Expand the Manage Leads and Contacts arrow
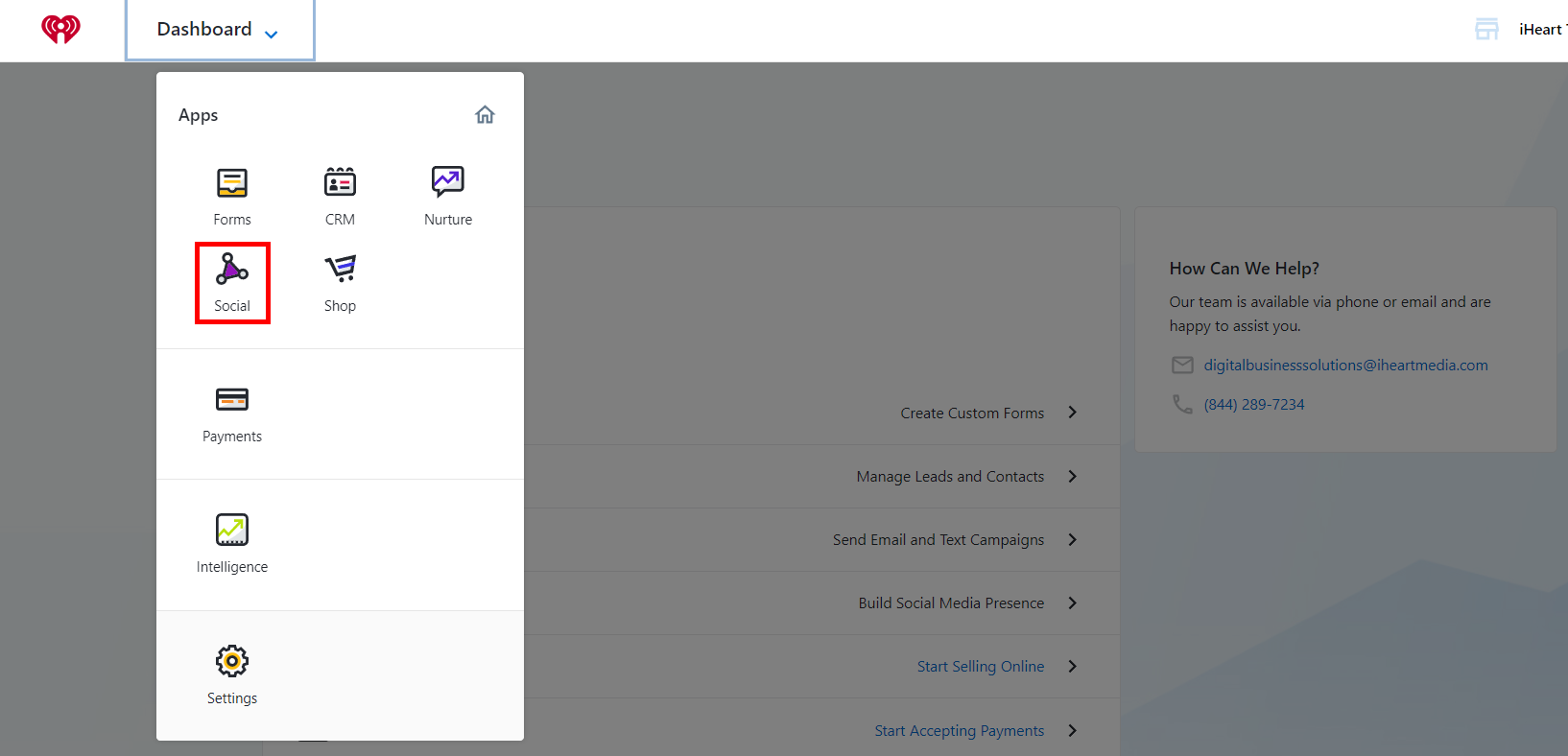1568x756 pixels. (x=1073, y=477)
